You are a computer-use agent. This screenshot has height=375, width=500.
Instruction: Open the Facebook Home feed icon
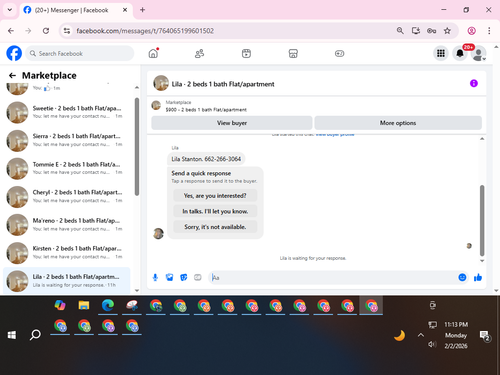coord(153,53)
